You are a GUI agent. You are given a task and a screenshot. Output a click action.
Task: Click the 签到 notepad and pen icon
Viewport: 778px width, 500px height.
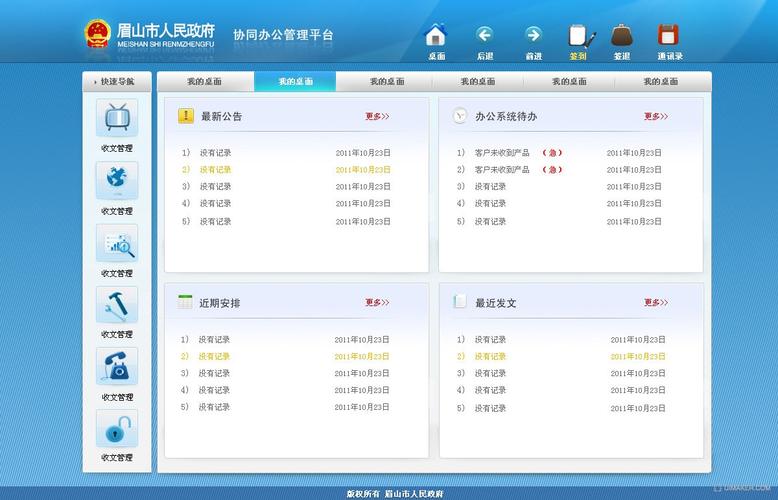581,36
